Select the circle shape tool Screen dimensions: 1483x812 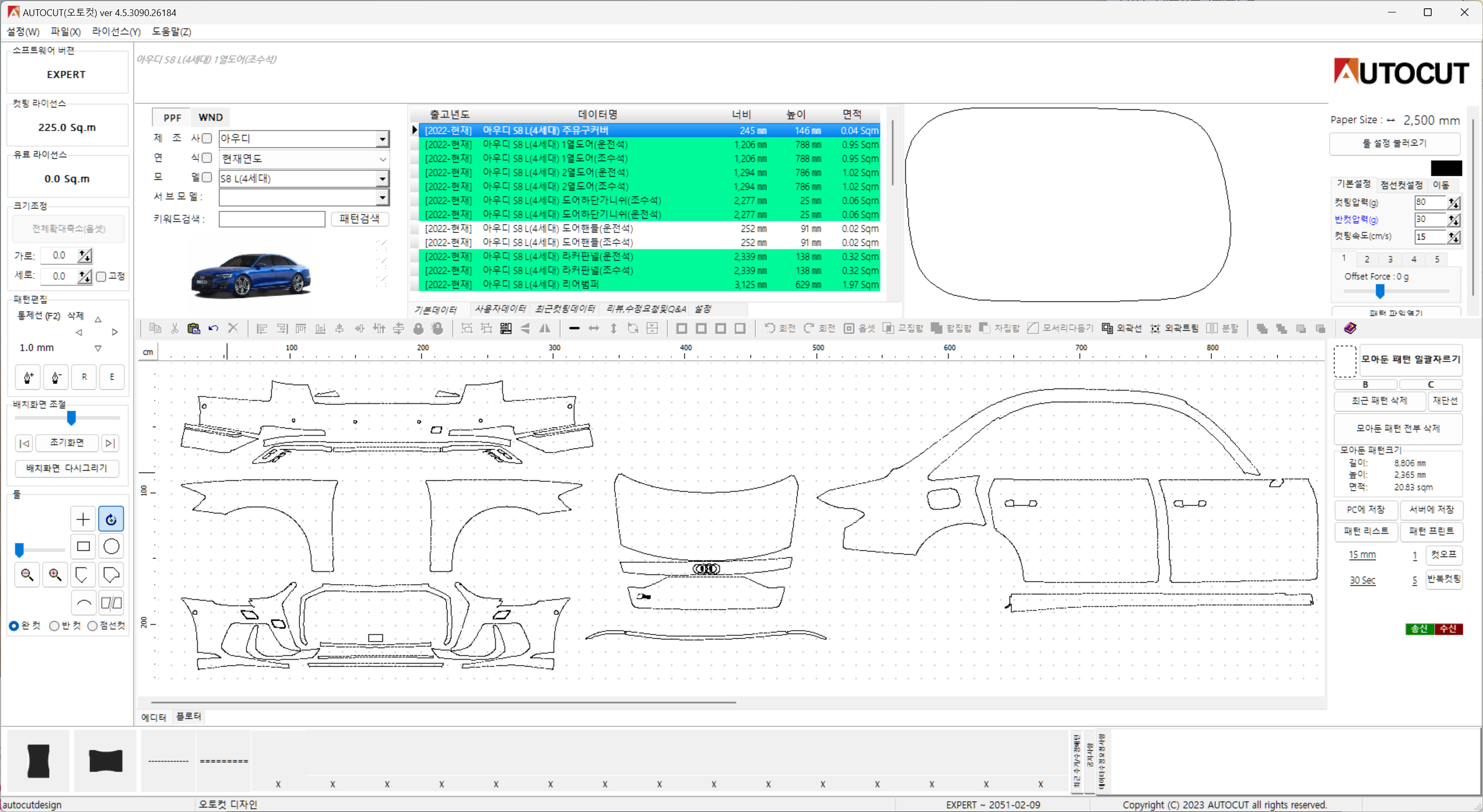tap(111, 546)
